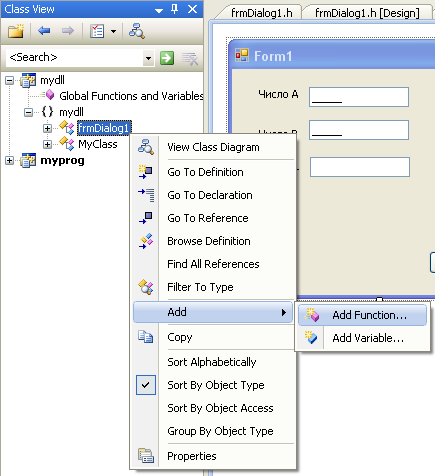This screenshot has height=476, width=435.
Task: Click the third text box in Form1
Action: point(360,167)
